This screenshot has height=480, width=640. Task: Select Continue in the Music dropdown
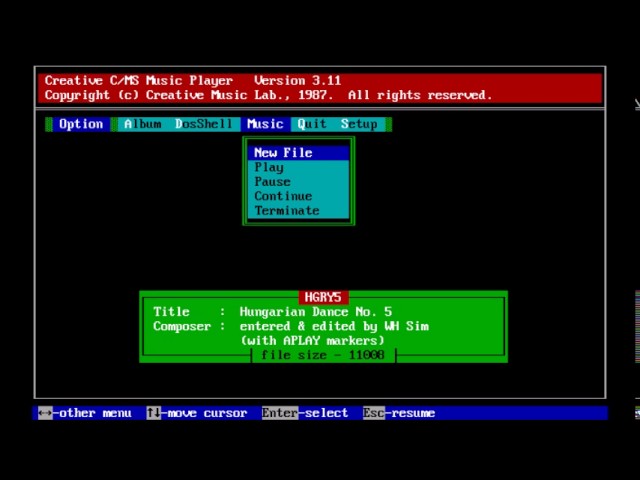[x=298, y=196]
